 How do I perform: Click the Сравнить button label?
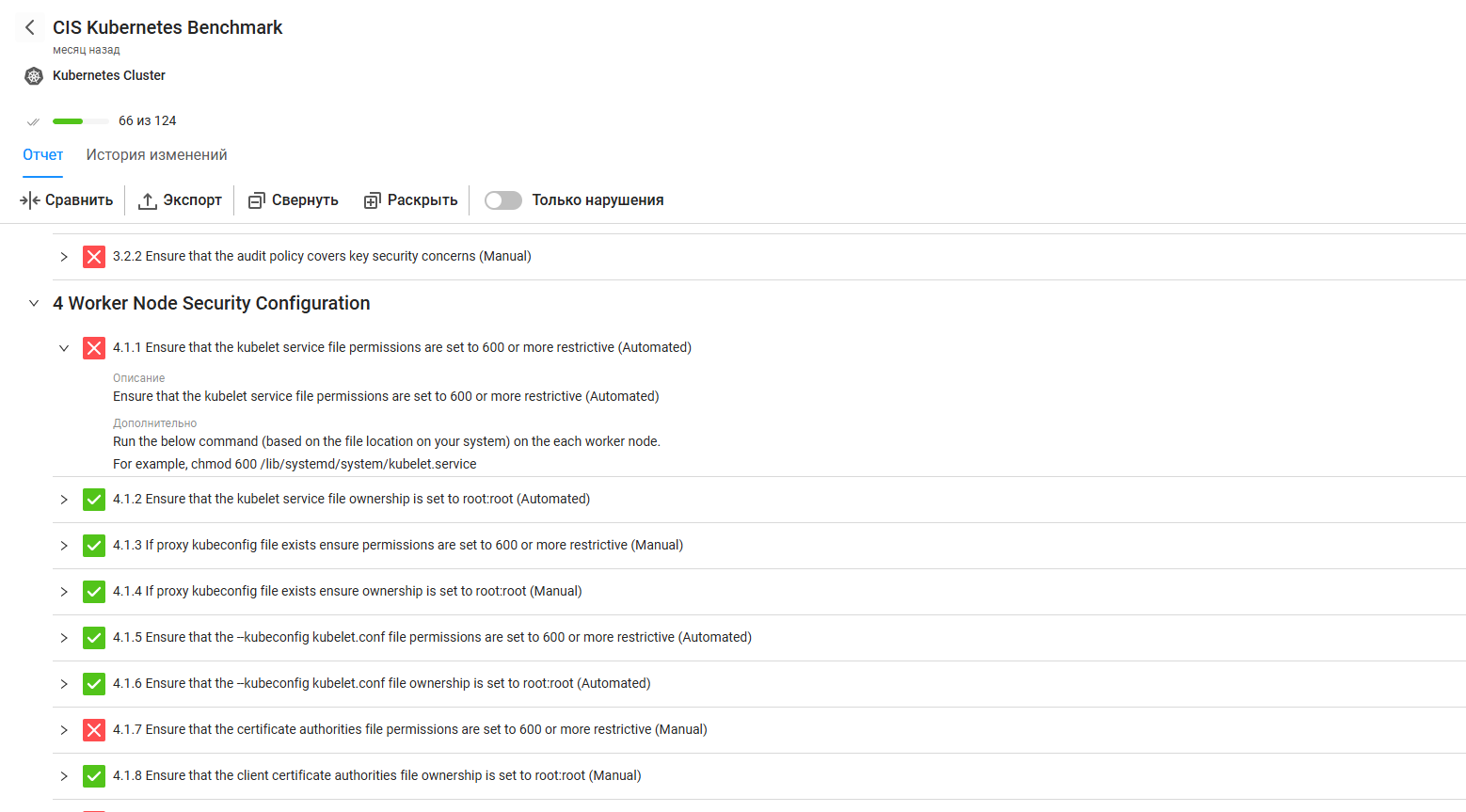[79, 200]
